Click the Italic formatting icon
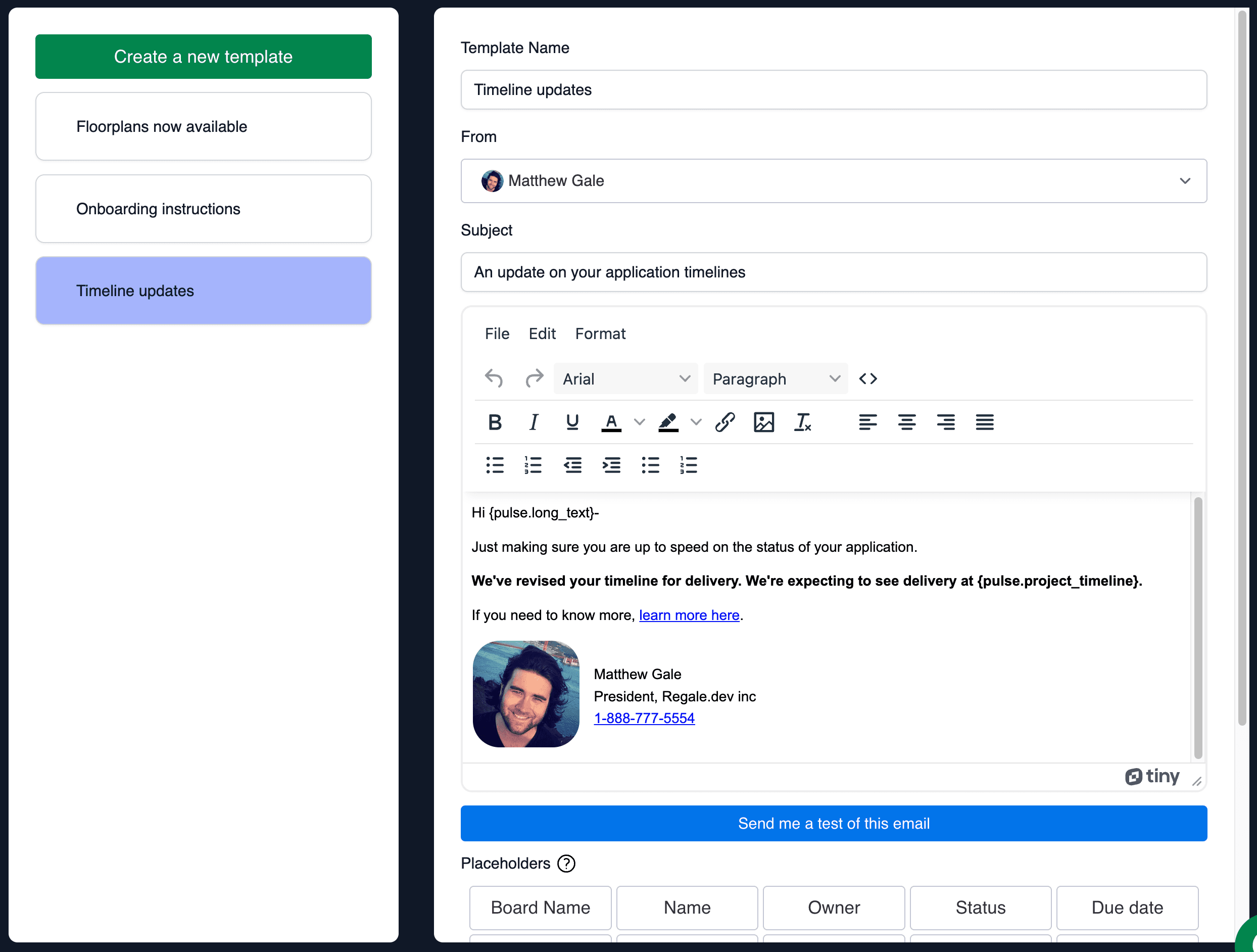This screenshot has width=1257, height=952. point(533,421)
